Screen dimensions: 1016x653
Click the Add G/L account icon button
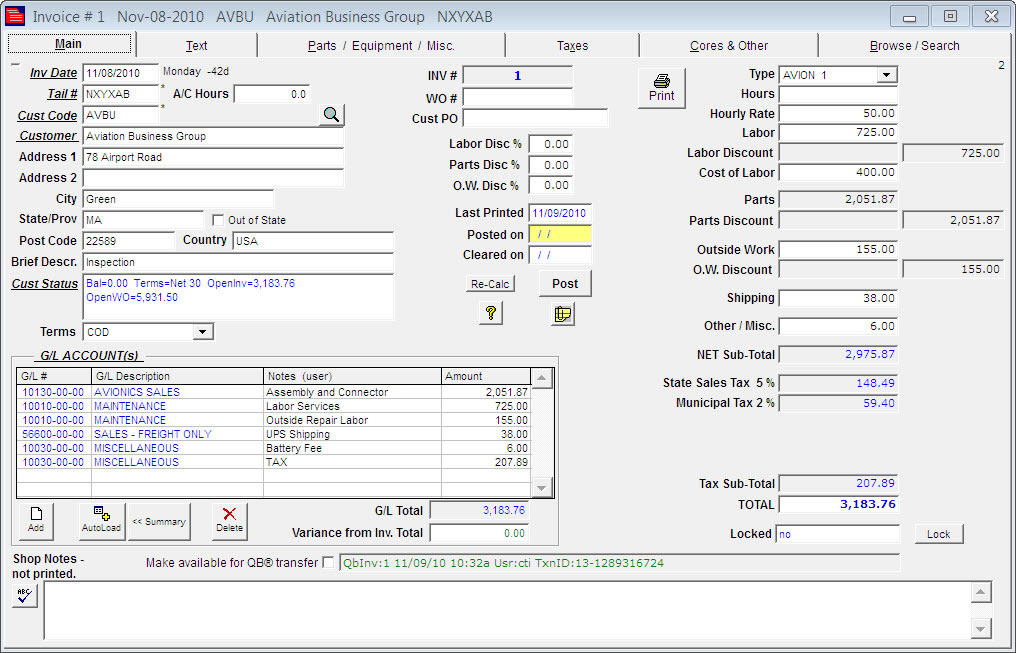36,520
